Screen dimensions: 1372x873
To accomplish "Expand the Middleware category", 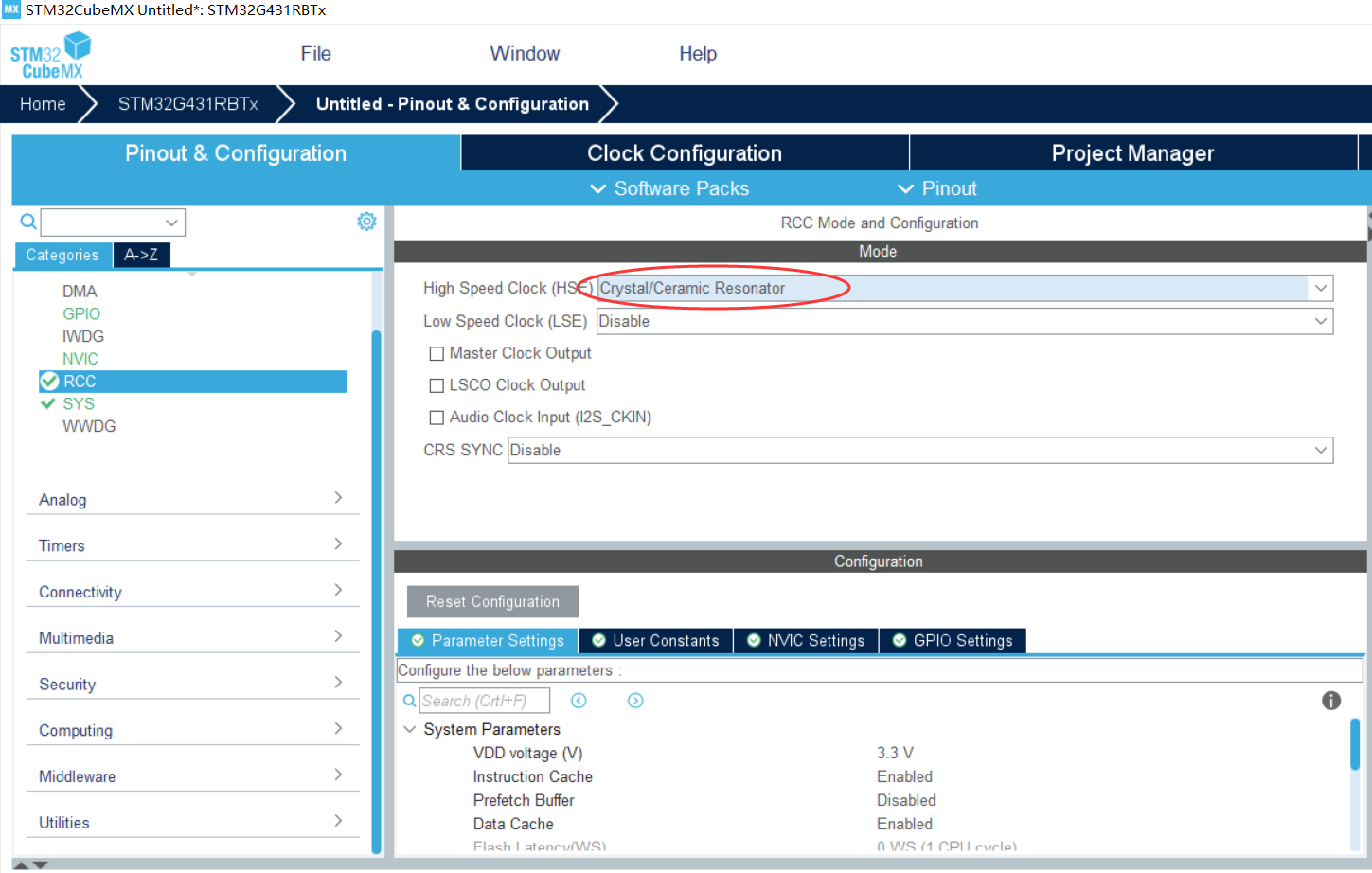I will [192, 776].
